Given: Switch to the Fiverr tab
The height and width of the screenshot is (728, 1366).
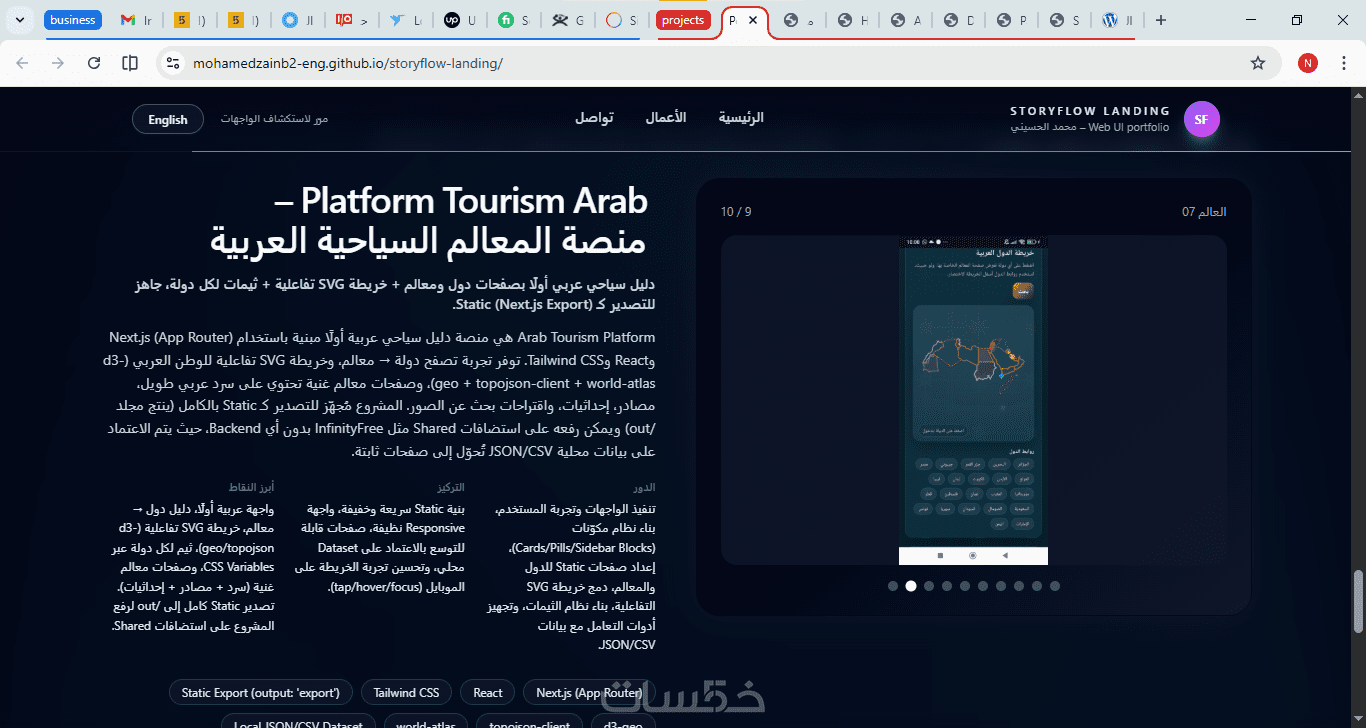Looking at the screenshot, I should 513,20.
